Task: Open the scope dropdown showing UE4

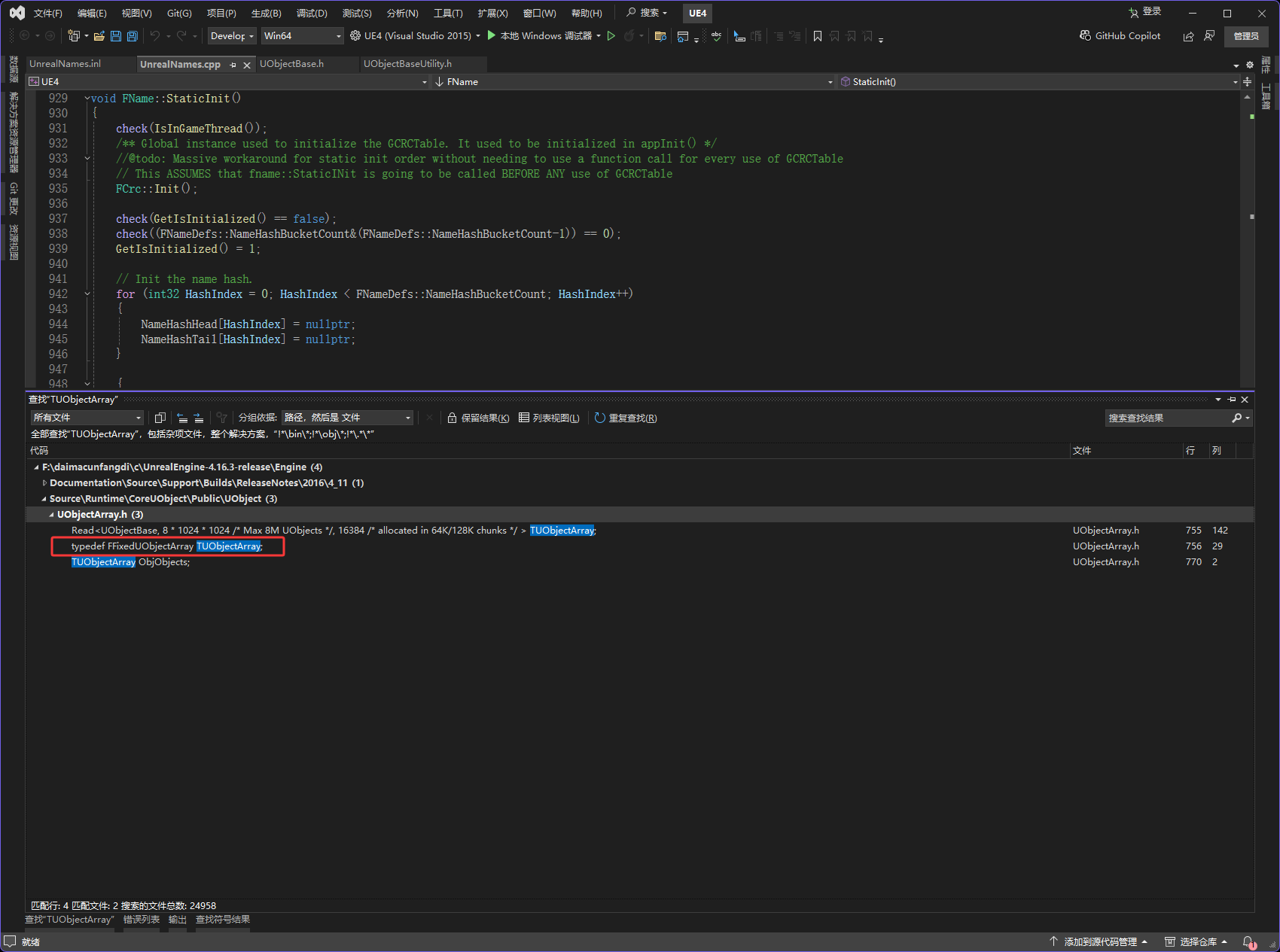Action: [228, 81]
